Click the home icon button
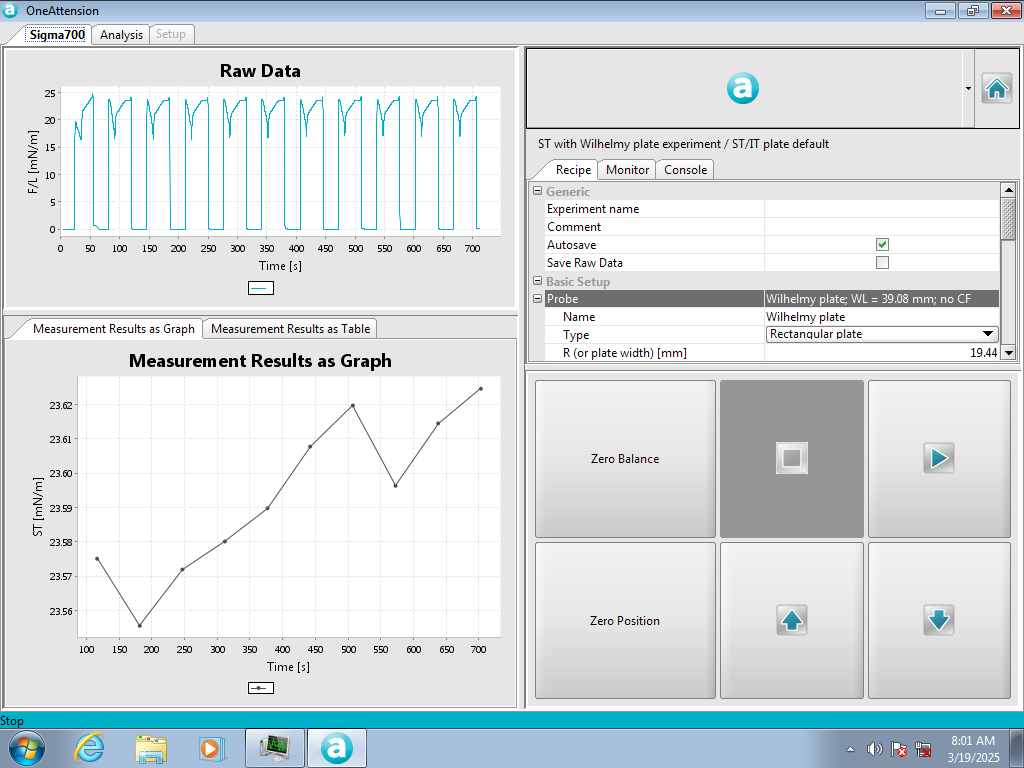Screen dimensions: 1024x768 (997, 88)
